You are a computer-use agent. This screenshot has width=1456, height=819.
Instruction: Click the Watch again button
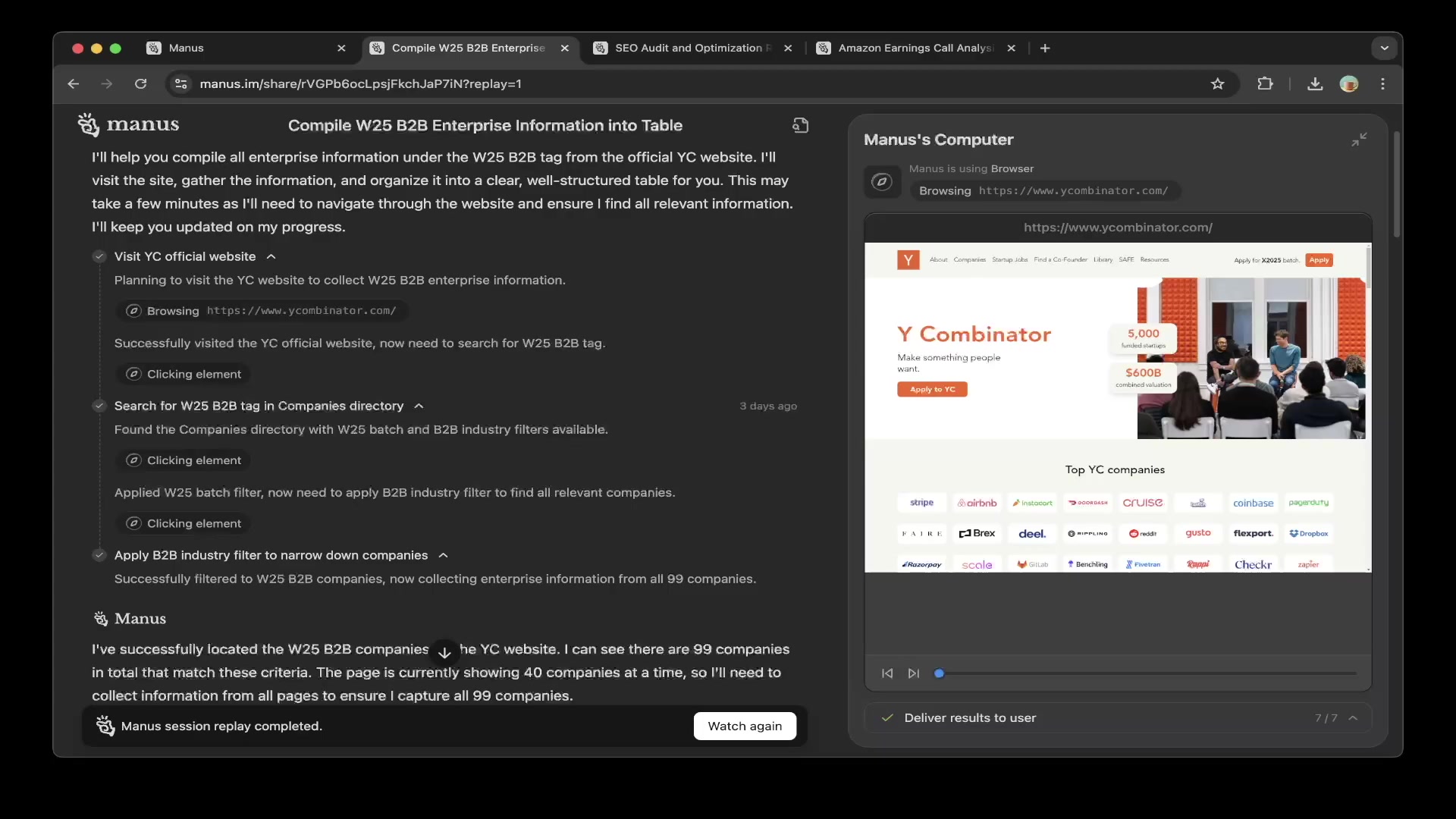(744, 726)
